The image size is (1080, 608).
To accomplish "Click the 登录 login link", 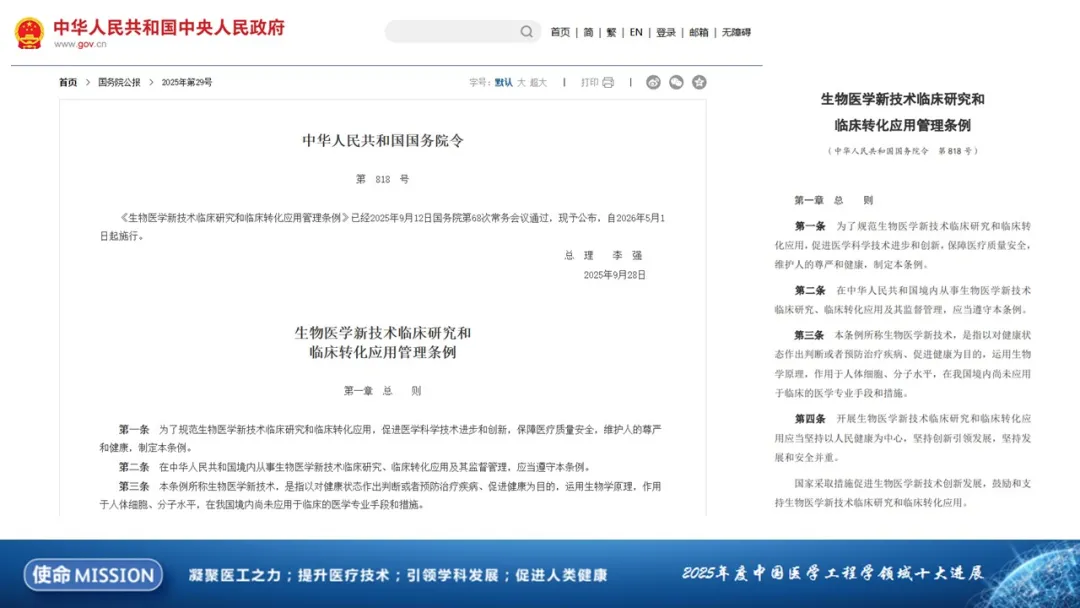I will [666, 31].
